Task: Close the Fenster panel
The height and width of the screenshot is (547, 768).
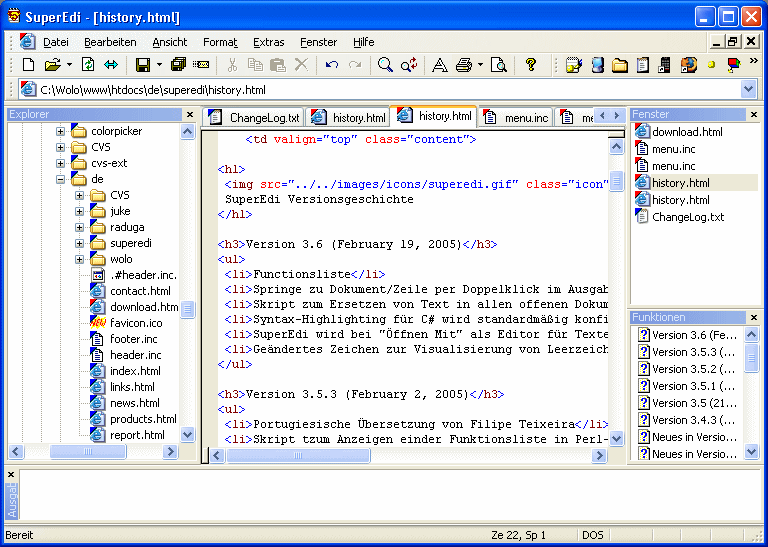Action: [x=754, y=115]
